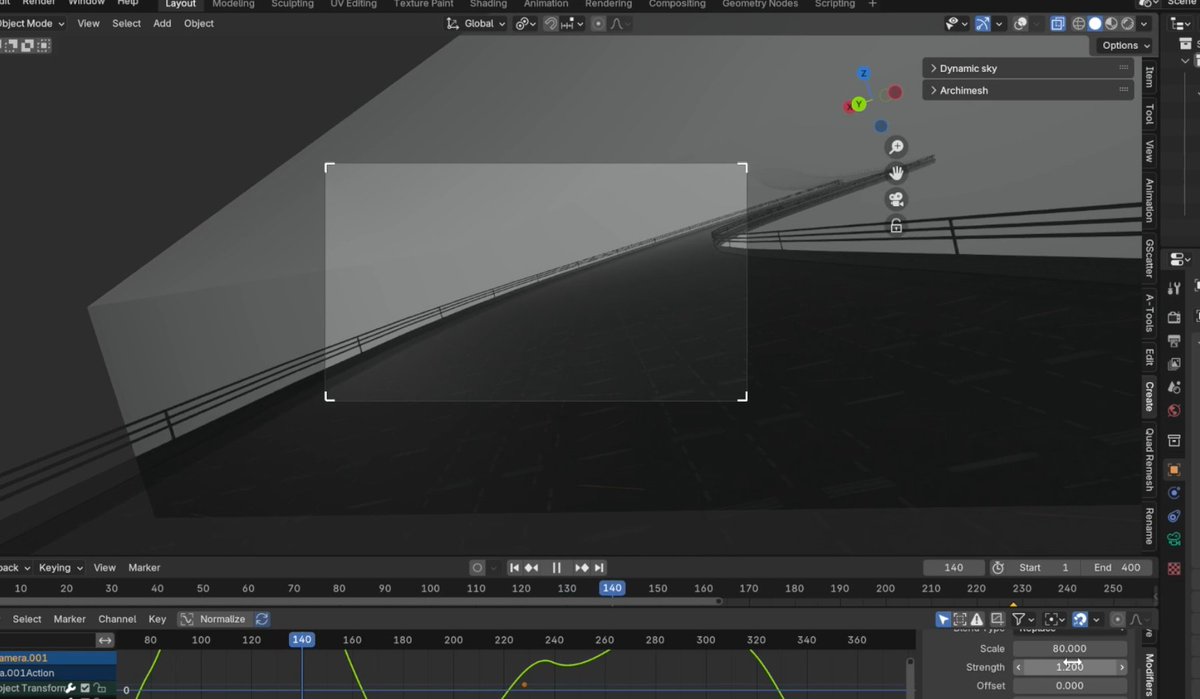The image size is (1200, 699).
Task: Jump to first frame in timeline
Action: tap(514, 567)
